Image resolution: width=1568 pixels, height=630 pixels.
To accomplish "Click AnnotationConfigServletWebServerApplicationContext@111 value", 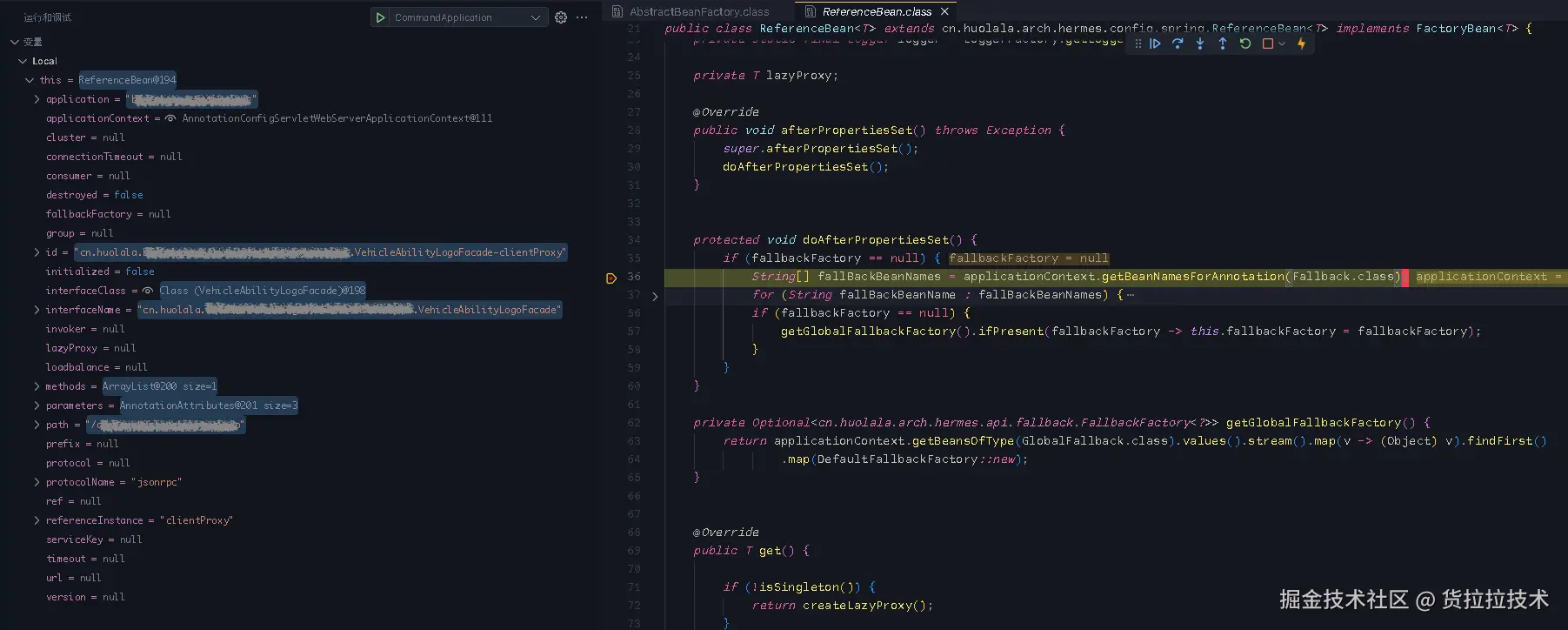I will point(337,118).
